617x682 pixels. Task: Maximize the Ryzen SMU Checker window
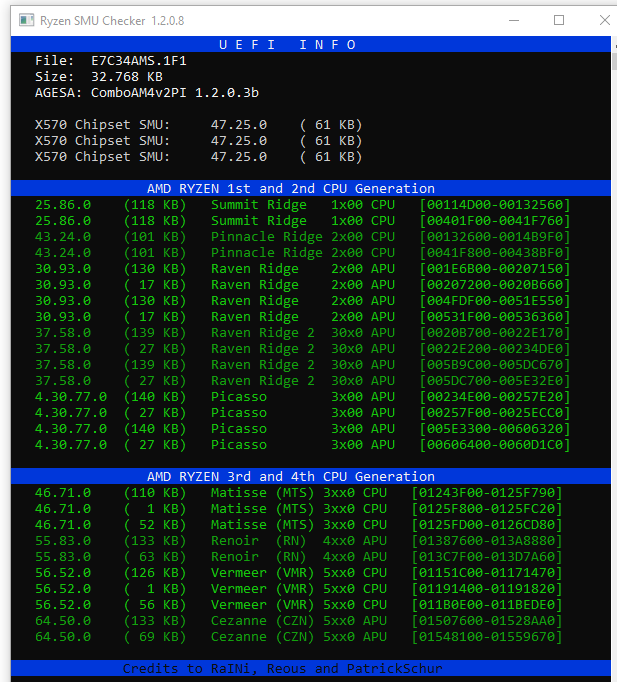pos(559,20)
